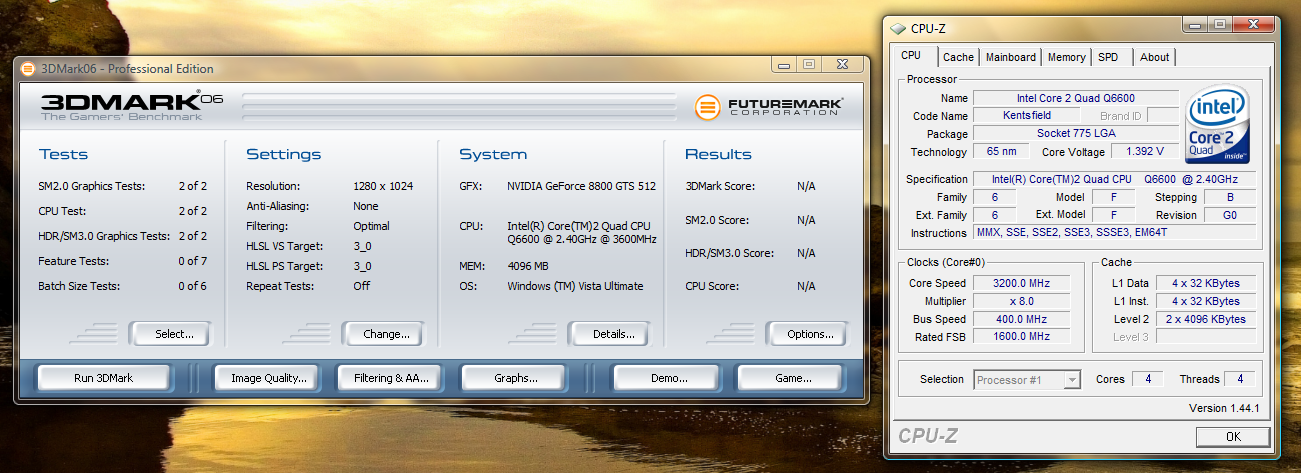The width and height of the screenshot is (1301, 473).
Task: Minimize the CPU-Z window
Action: 1195,25
